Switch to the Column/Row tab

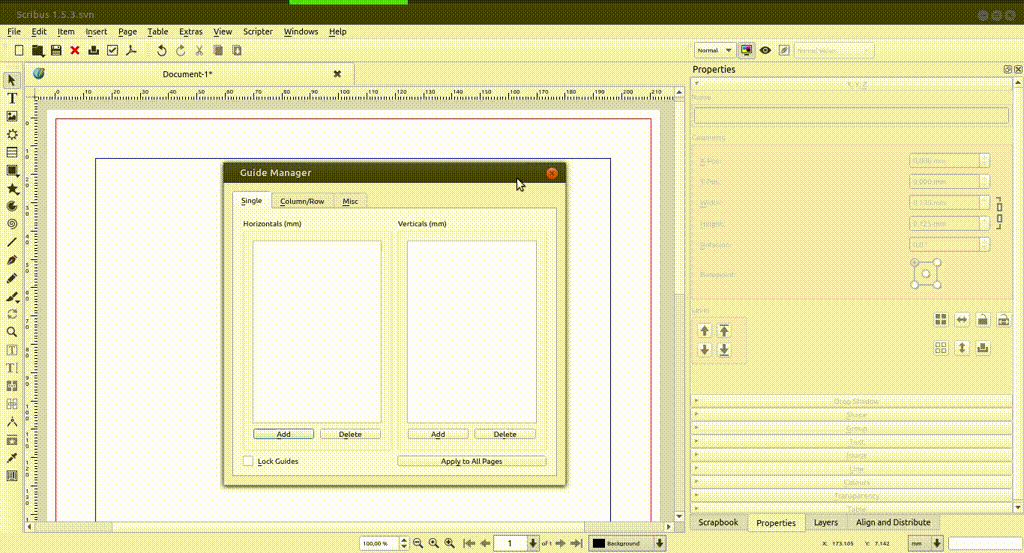pyautogui.click(x=302, y=201)
